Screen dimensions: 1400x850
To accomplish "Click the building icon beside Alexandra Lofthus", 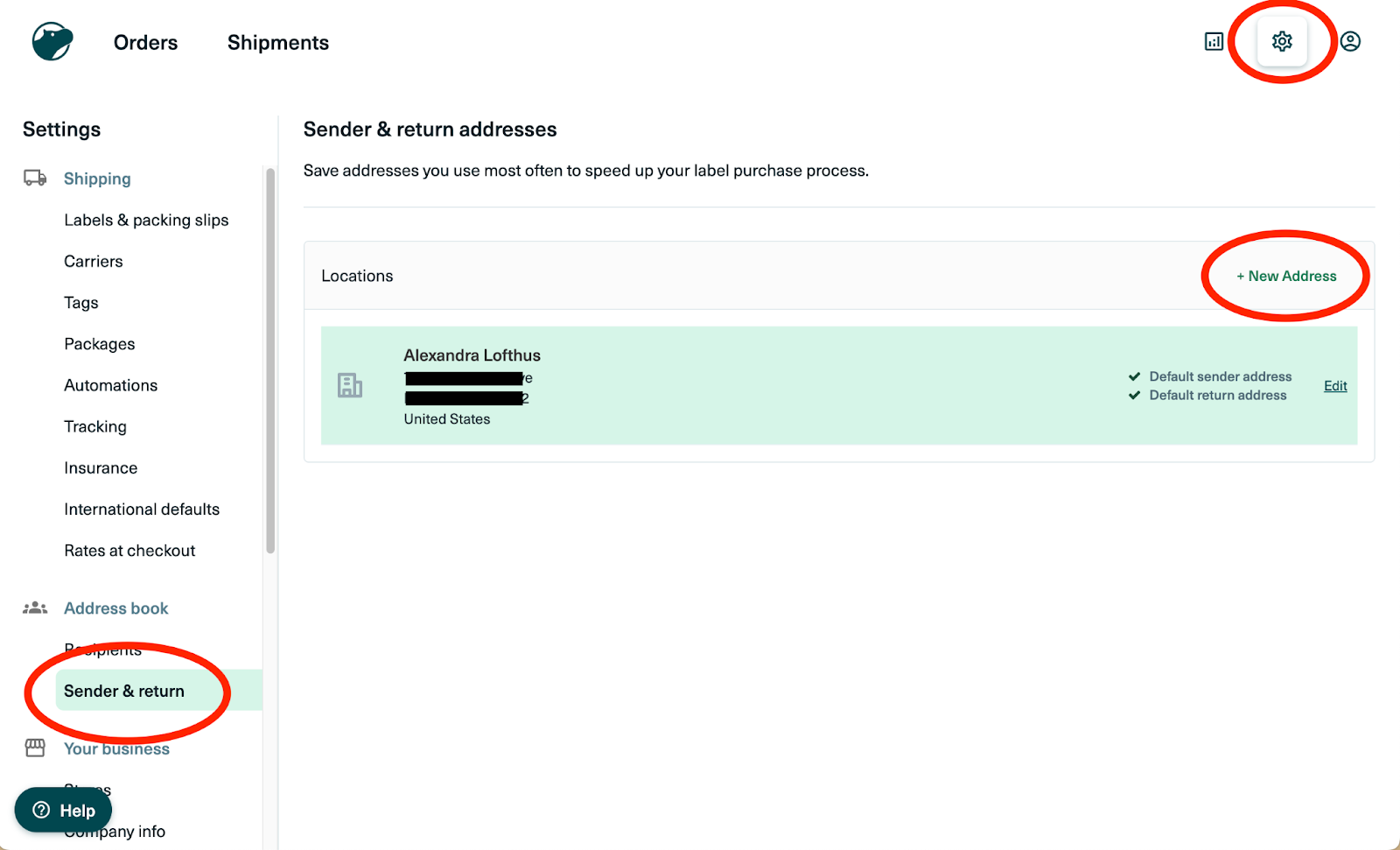I will click(x=350, y=385).
